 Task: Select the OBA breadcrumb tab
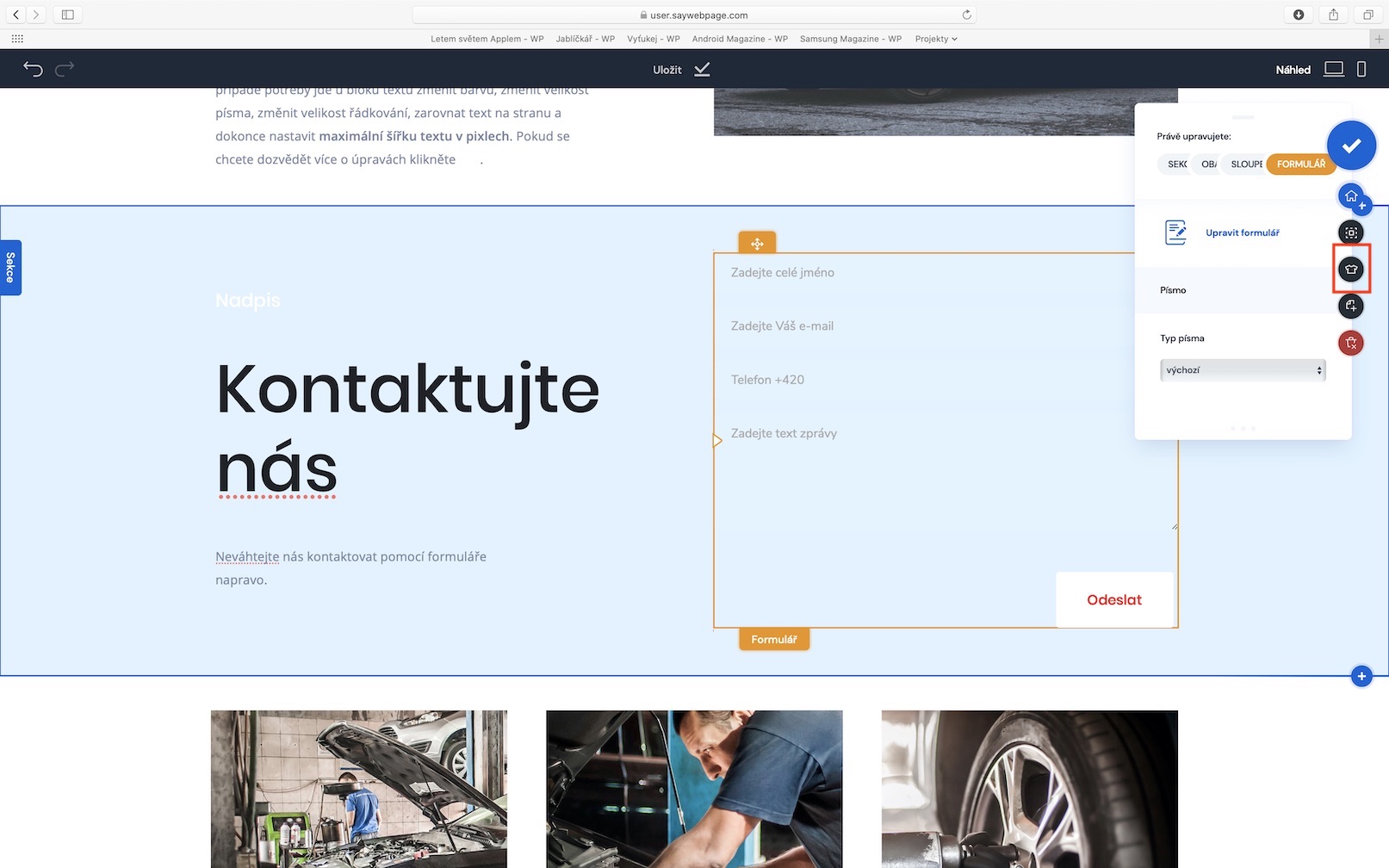pyautogui.click(x=1208, y=164)
